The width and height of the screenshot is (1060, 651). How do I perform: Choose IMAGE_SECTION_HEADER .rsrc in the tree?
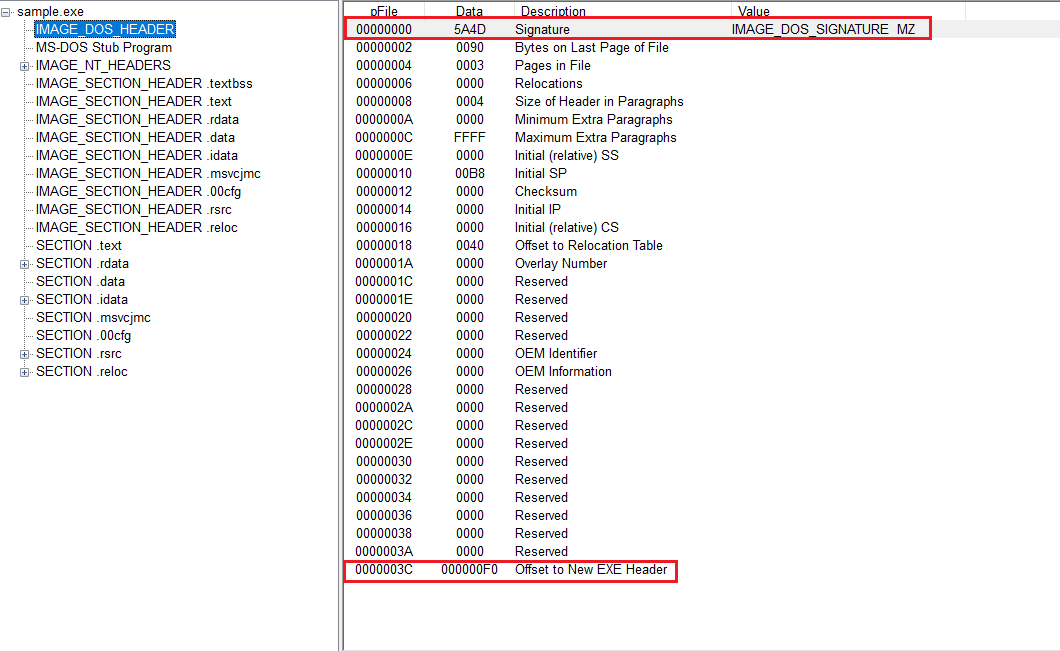[135, 210]
